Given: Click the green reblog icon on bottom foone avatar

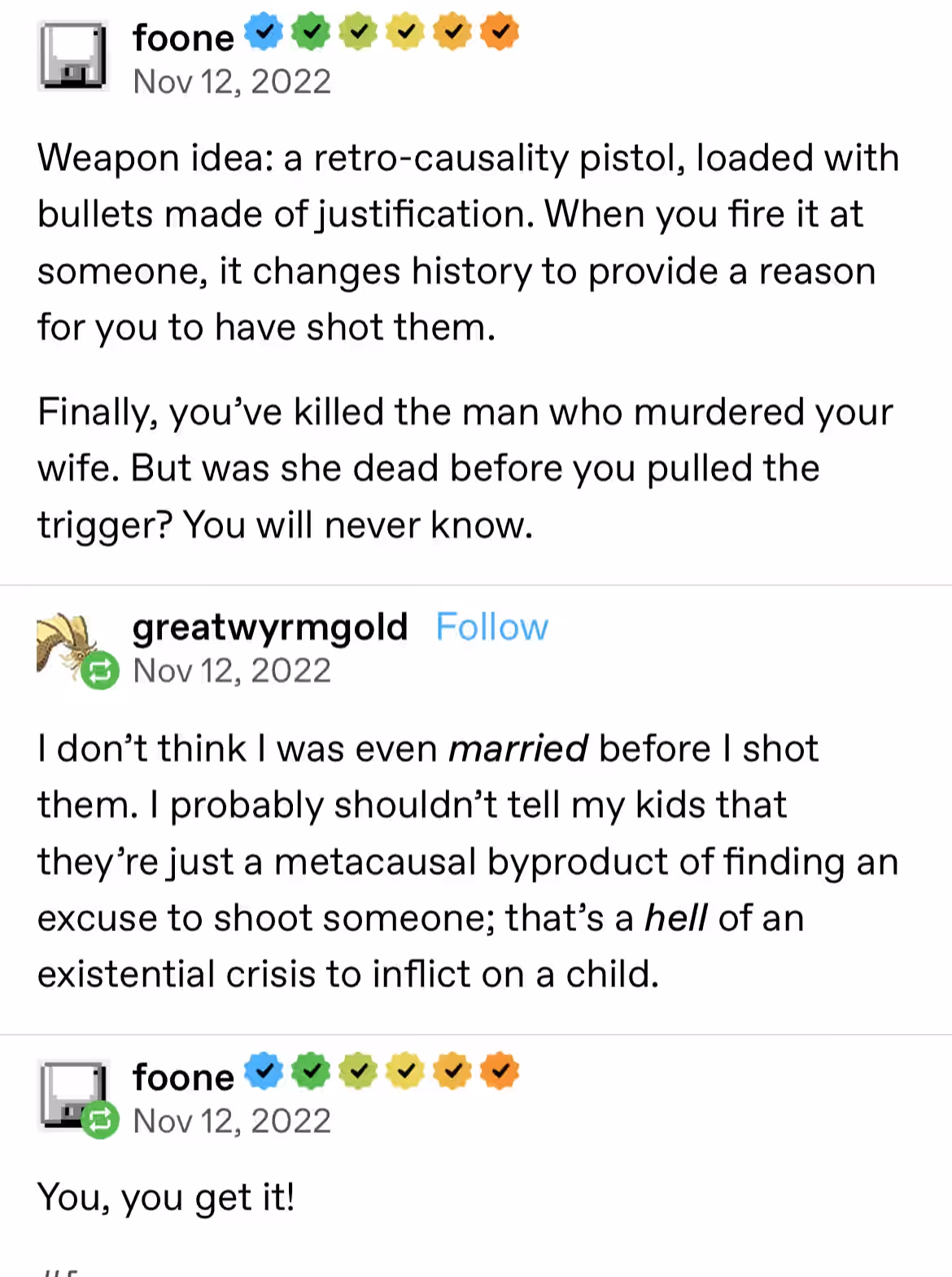Looking at the screenshot, I should tap(100, 1120).
